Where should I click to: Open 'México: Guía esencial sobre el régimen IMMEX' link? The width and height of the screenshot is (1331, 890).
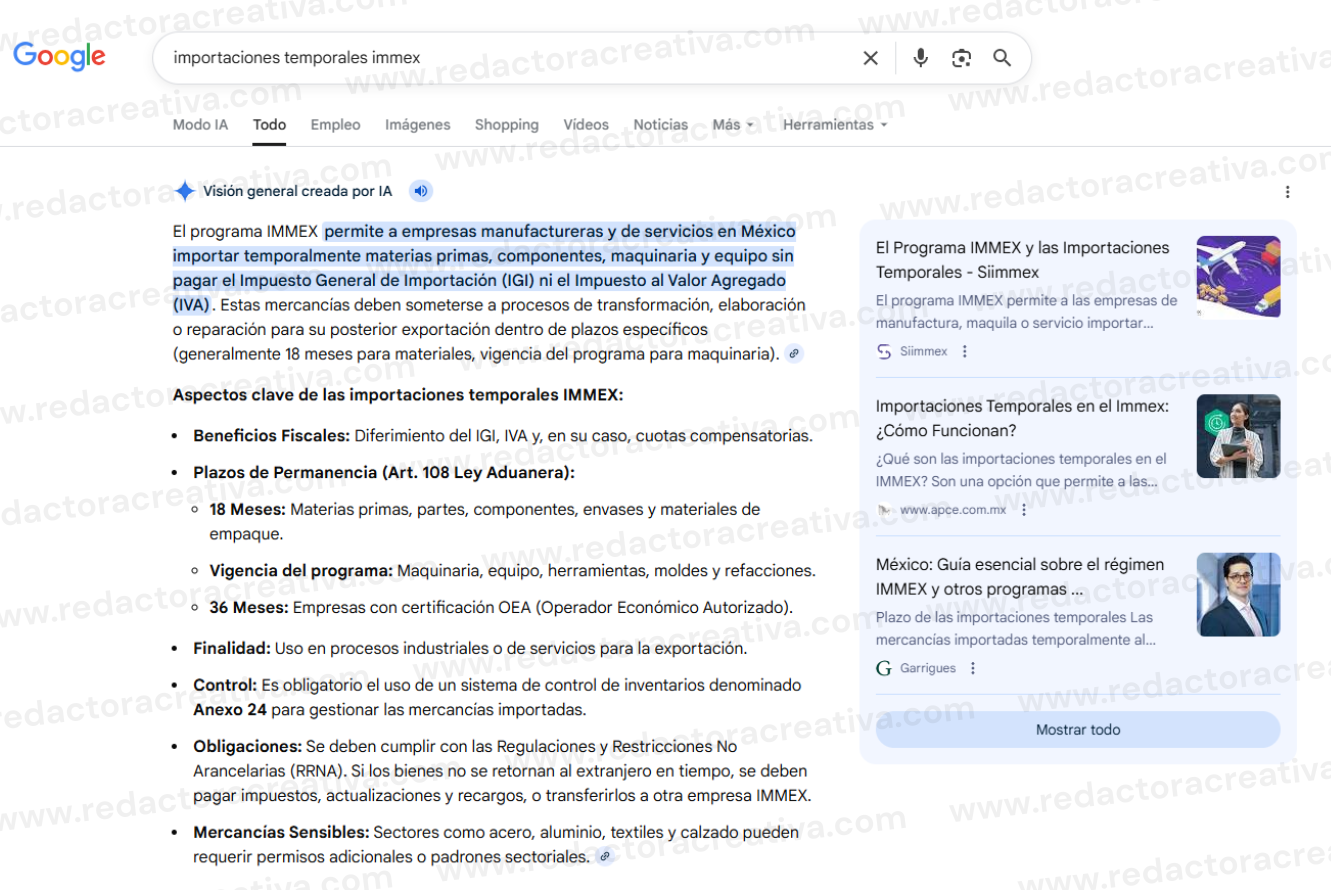(1020, 577)
